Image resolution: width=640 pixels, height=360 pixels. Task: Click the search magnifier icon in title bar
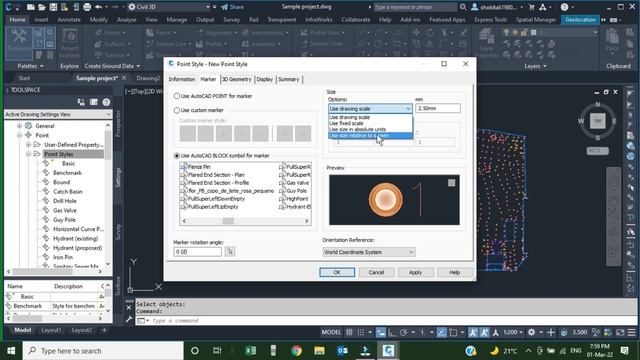[x=463, y=7]
